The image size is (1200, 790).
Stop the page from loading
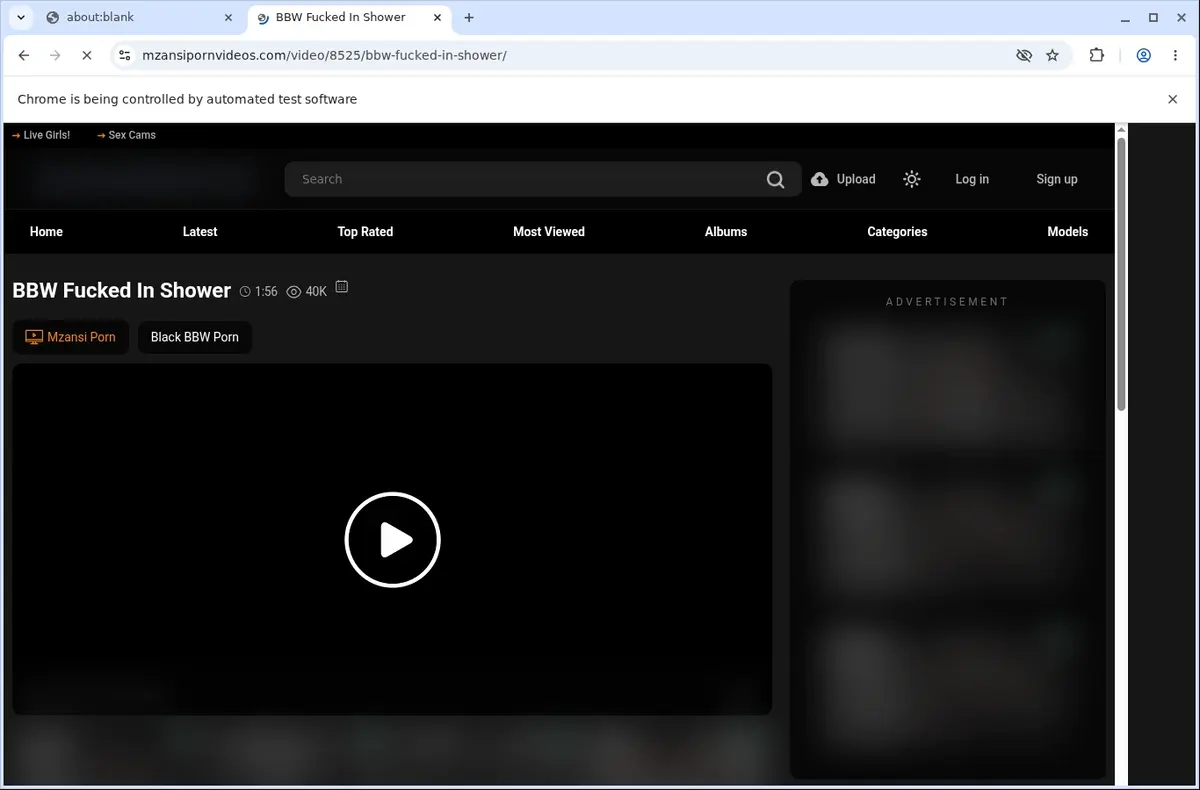tap(87, 56)
